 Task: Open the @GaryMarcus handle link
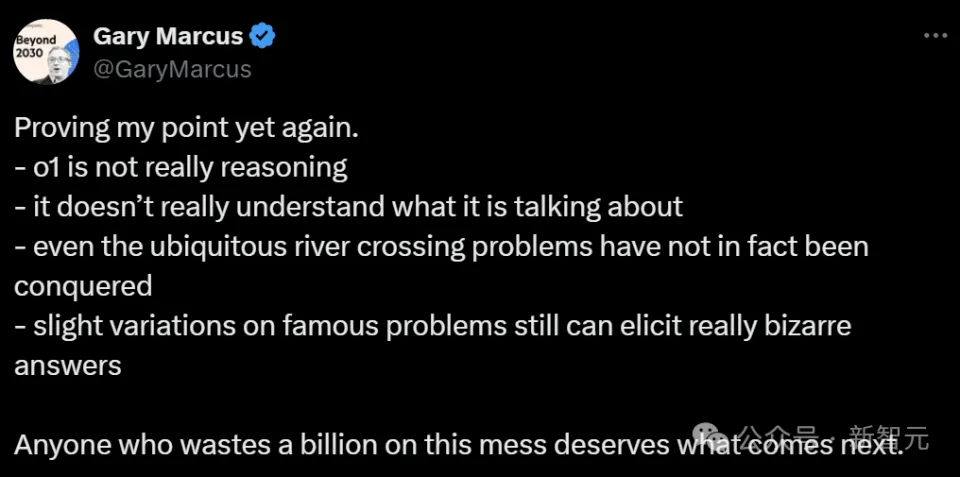[x=172, y=69]
